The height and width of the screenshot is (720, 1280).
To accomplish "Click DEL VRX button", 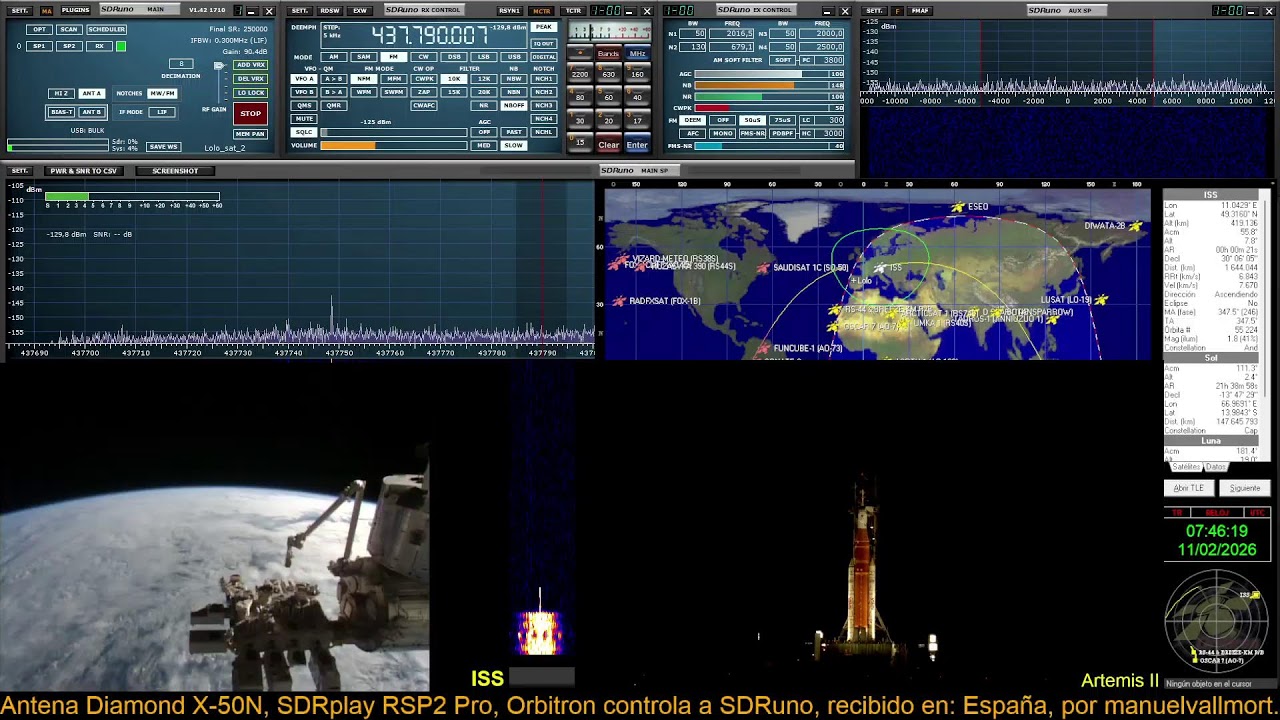I will coord(250,79).
